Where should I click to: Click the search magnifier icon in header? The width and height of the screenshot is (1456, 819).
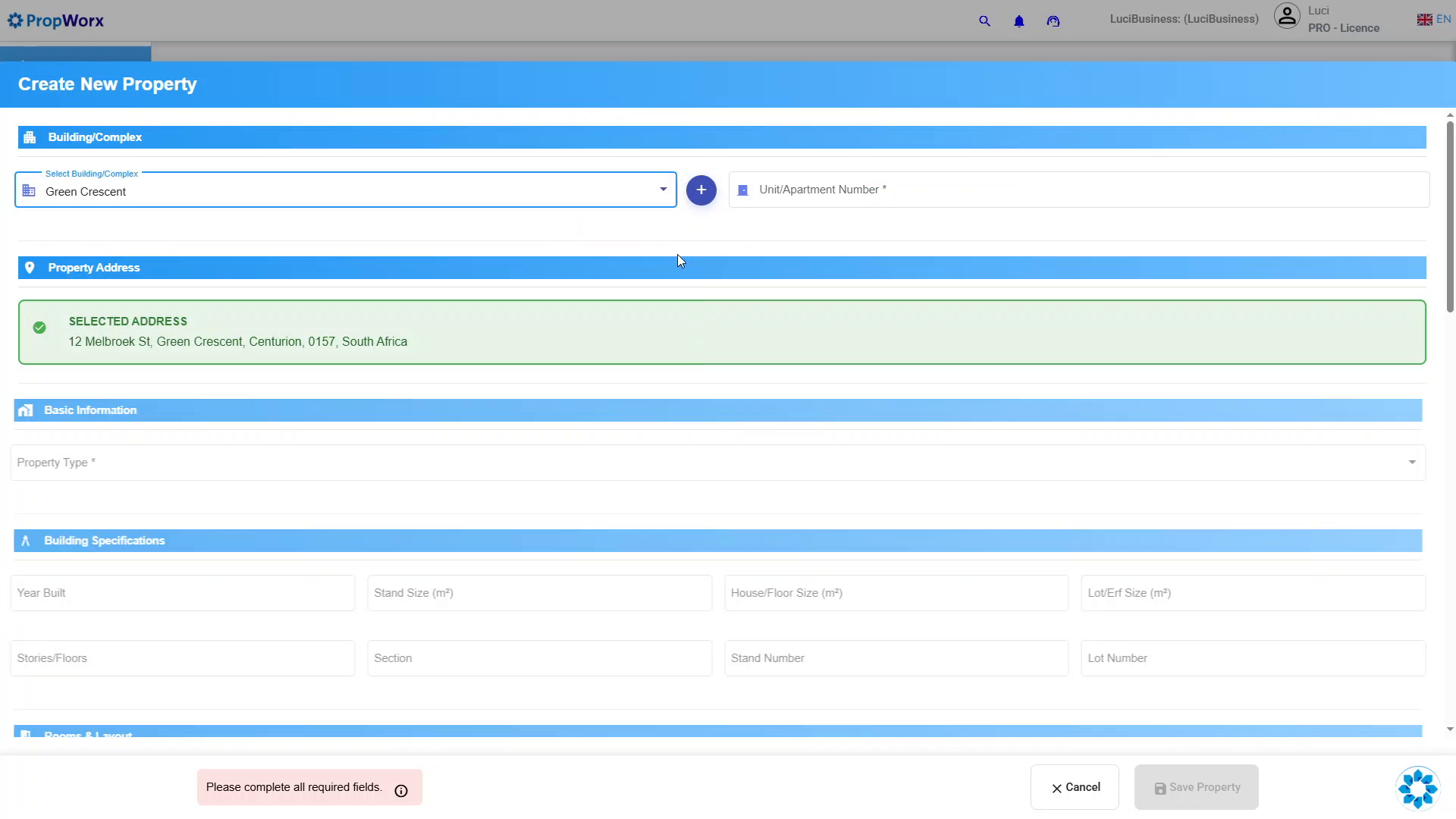[x=984, y=21]
